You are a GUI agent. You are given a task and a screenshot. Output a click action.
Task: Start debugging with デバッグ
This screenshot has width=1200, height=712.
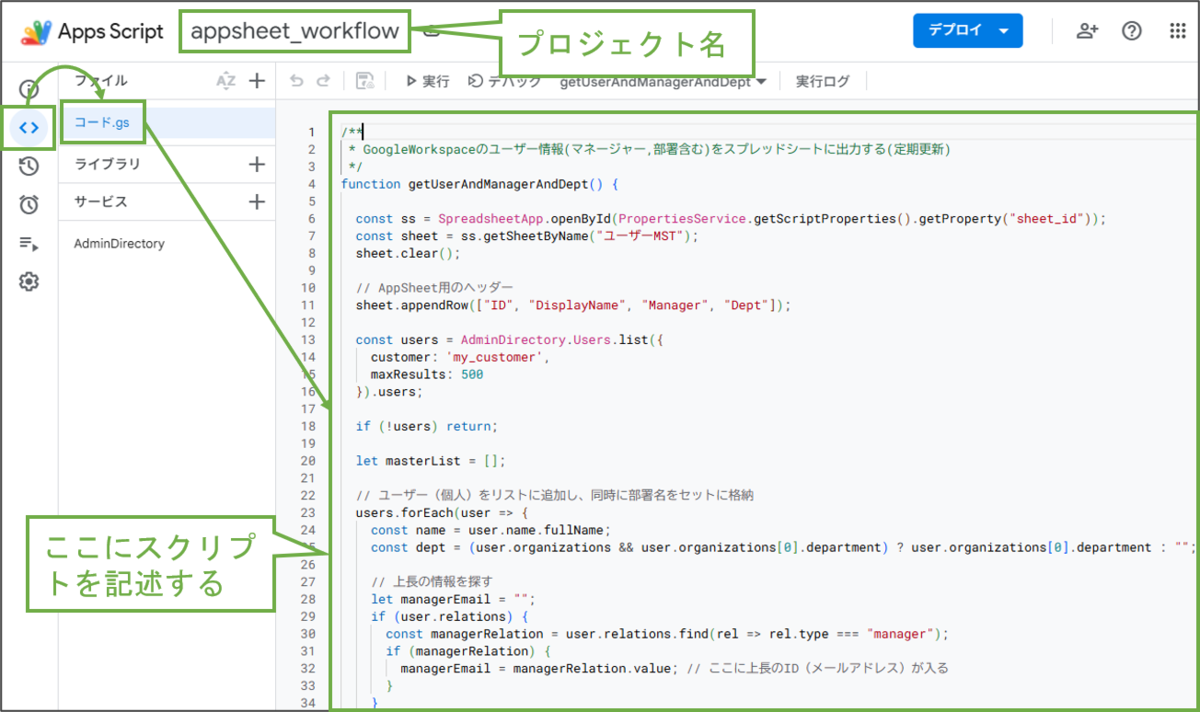[506, 81]
